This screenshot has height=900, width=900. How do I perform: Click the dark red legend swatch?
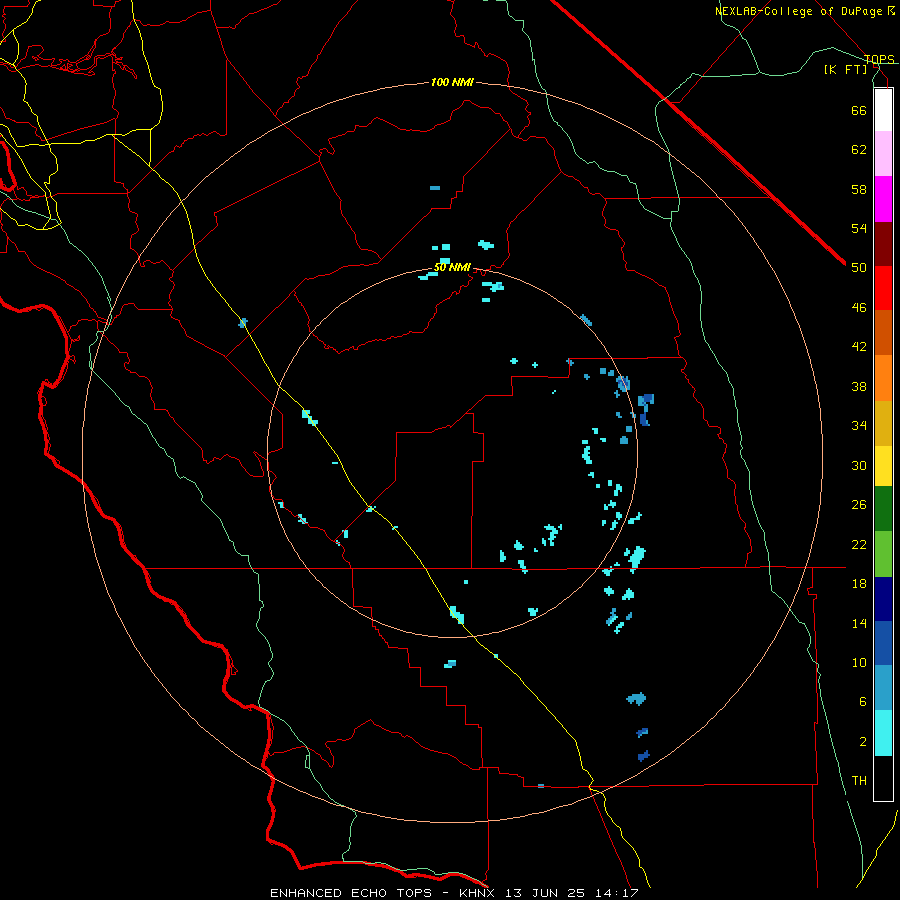point(883,243)
